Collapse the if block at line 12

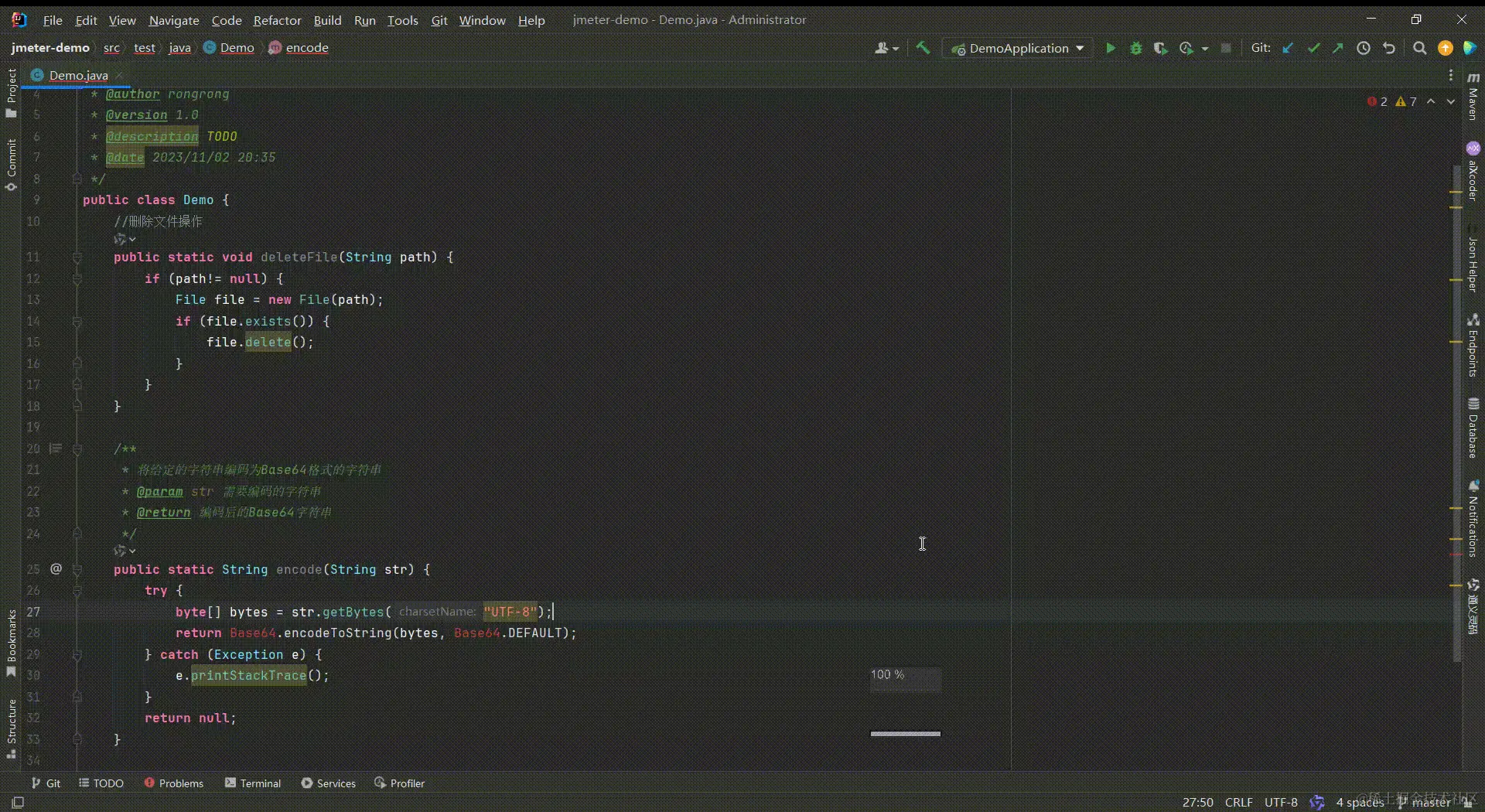pyautogui.click(x=77, y=278)
